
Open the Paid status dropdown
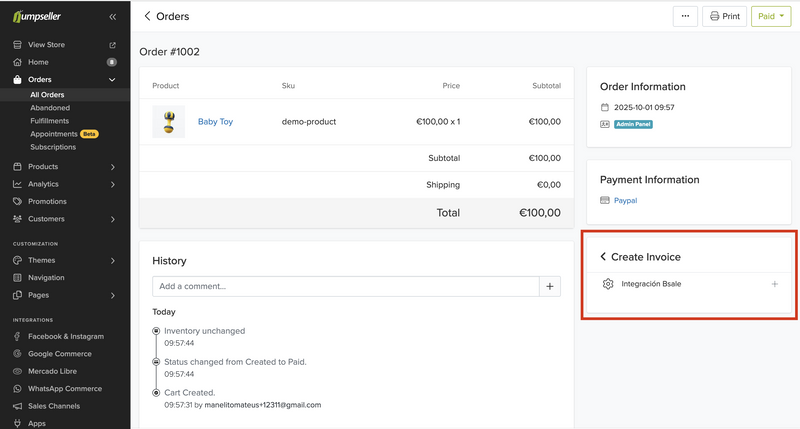pos(770,16)
